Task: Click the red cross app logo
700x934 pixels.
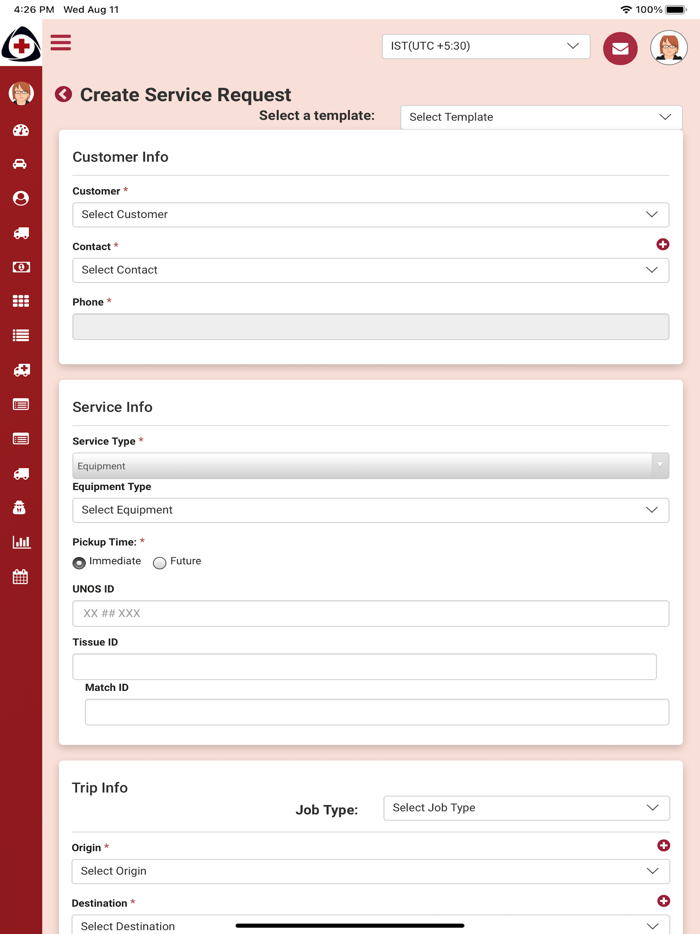Action: pyautogui.click(x=21, y=45)
